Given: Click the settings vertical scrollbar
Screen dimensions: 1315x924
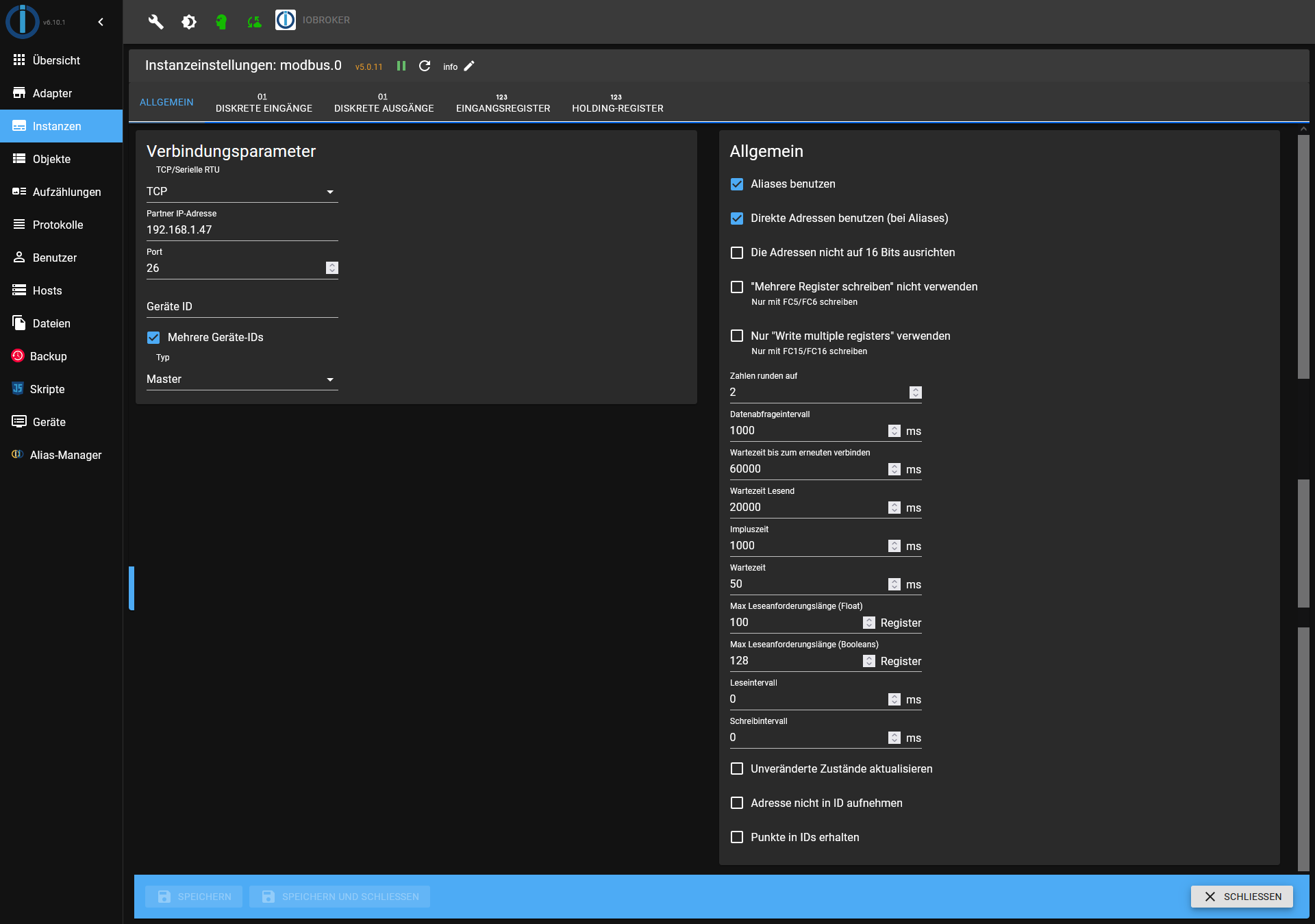Looking at the screenshot, I should pyautogui.click(x=1303, y=257).
